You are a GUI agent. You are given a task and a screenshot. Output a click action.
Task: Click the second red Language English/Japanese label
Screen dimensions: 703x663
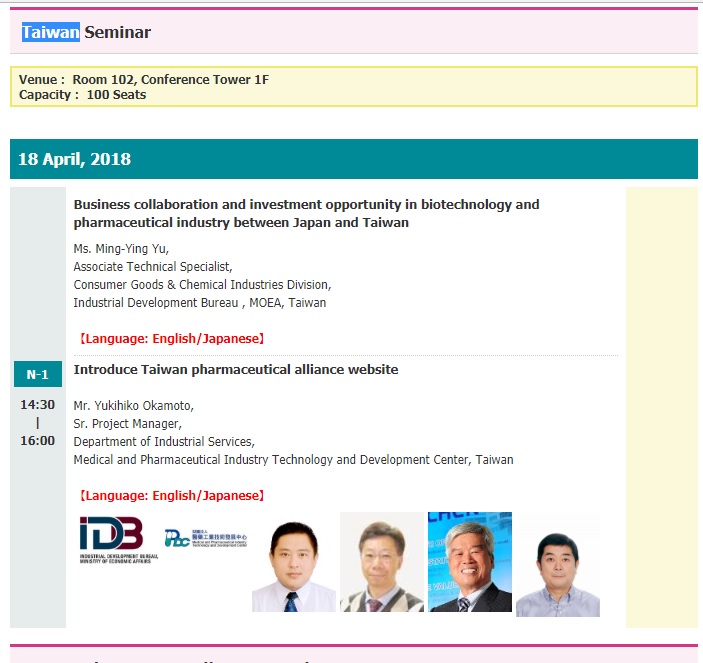171,495
